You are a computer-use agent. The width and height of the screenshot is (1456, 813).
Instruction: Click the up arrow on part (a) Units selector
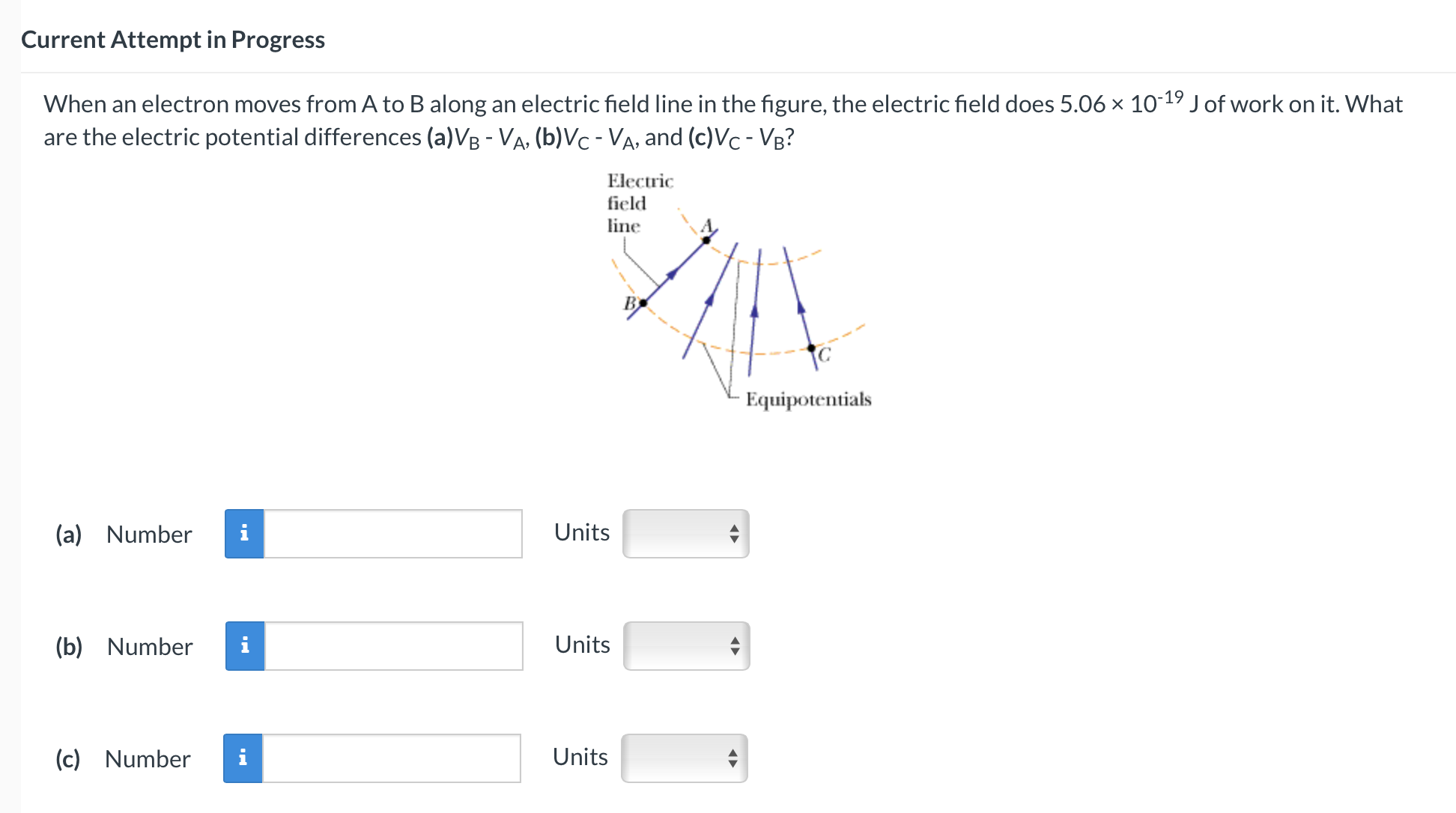coord(734,528)
